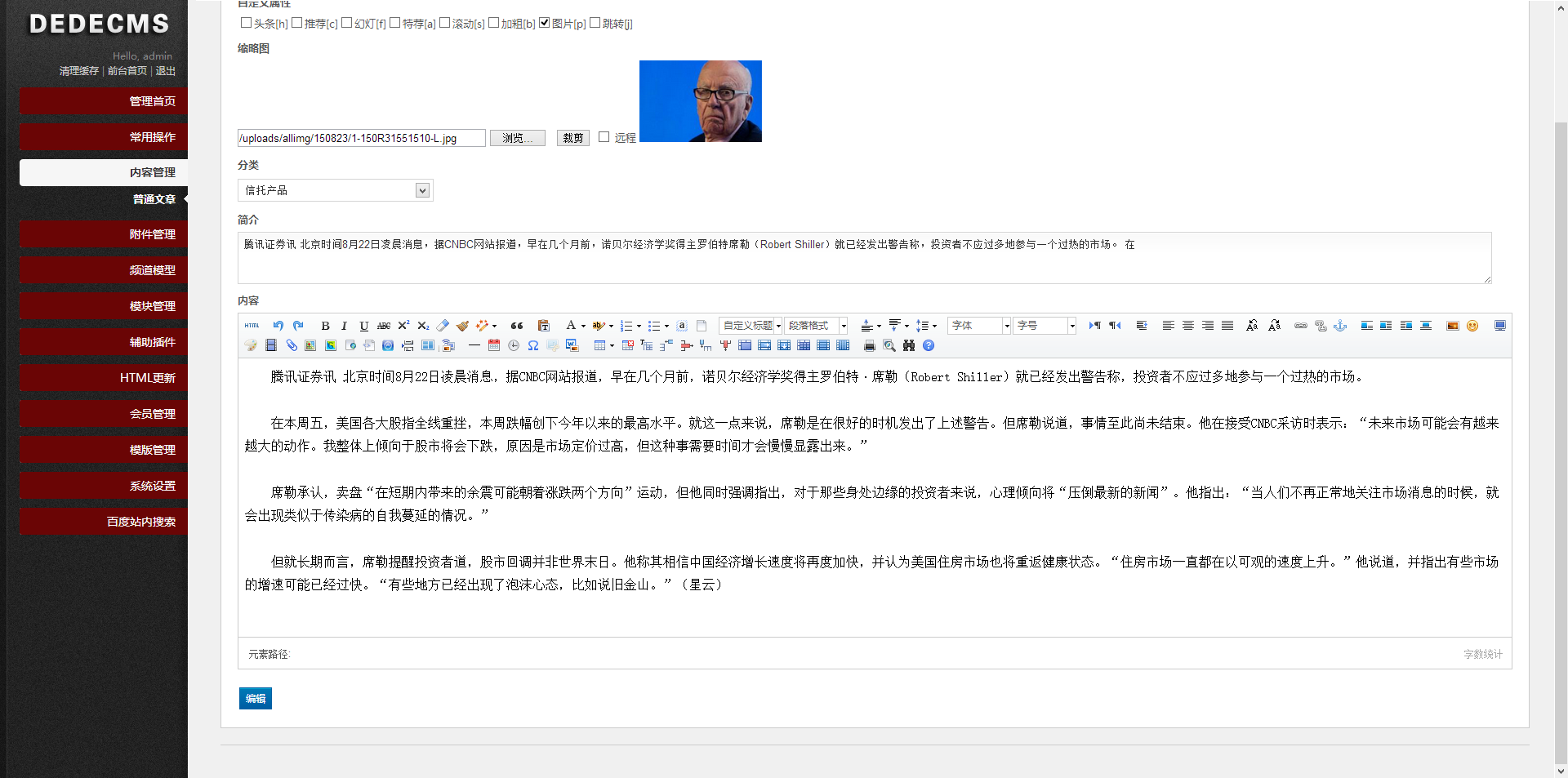
Task: Open the 自定义标题 heading dropdown
Action: coord(751,326)
